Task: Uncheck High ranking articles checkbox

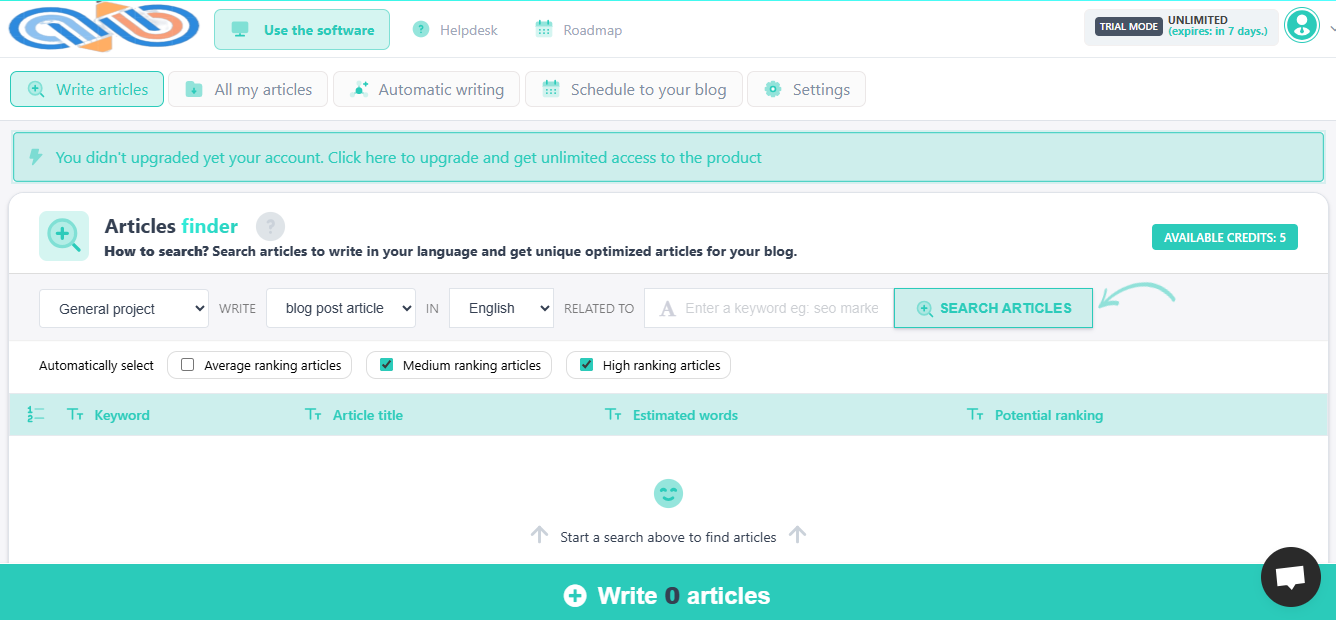Action: point(587,365)
